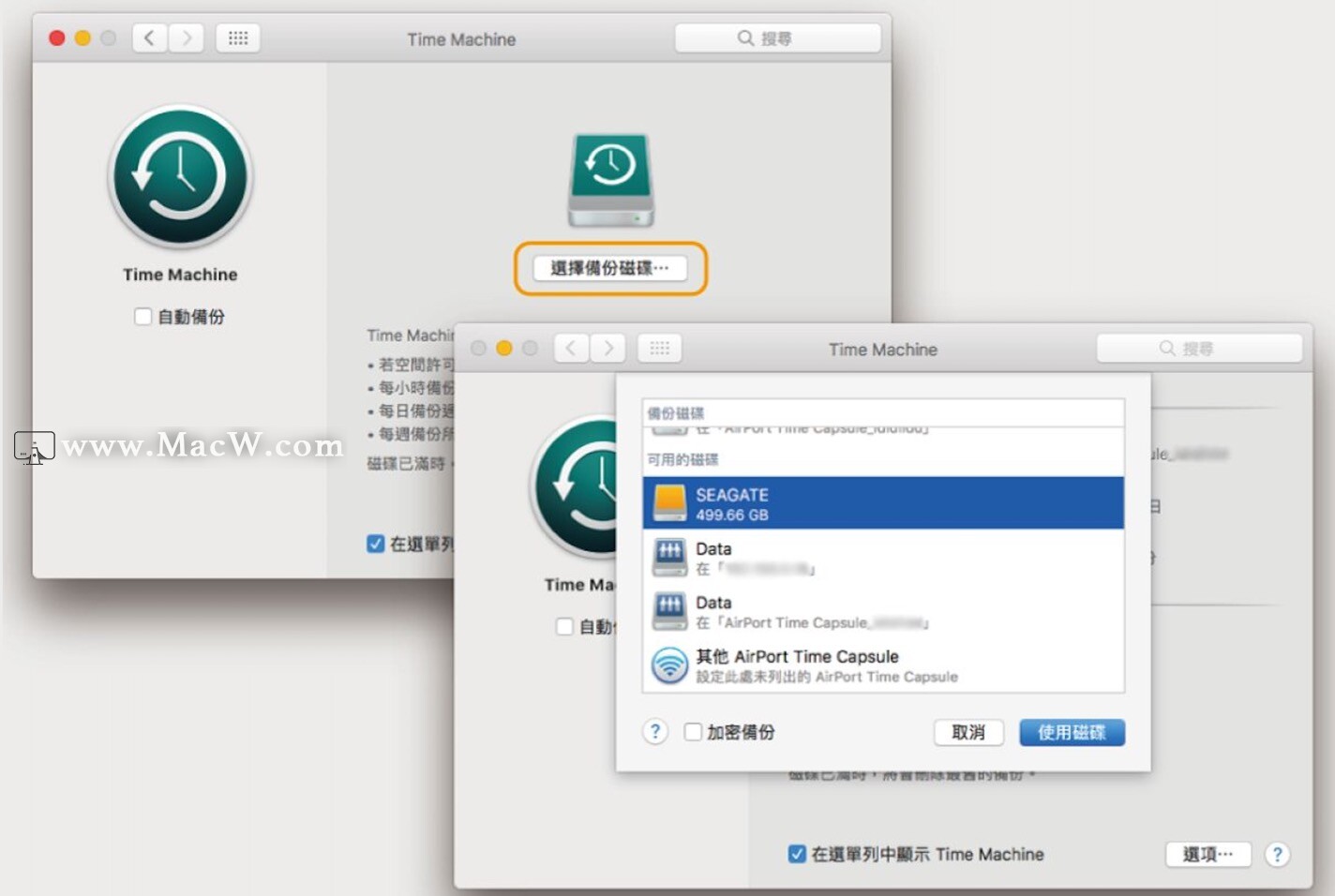Click the back arrow in the rear Time Machine window
The width and height of the screenshot is (1335, 896).
pos(149,38)
